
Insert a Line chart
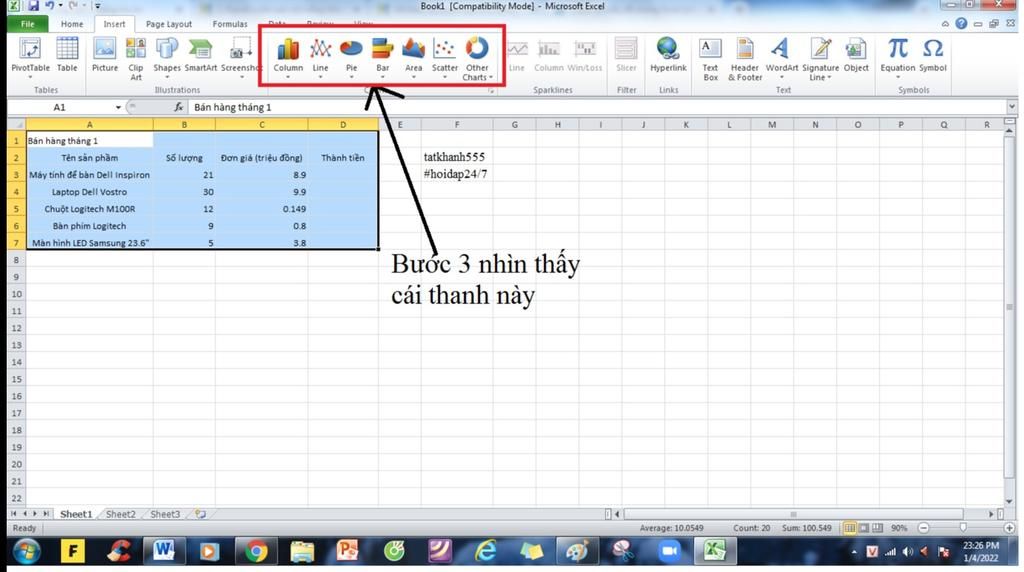[x=320, y=57]
